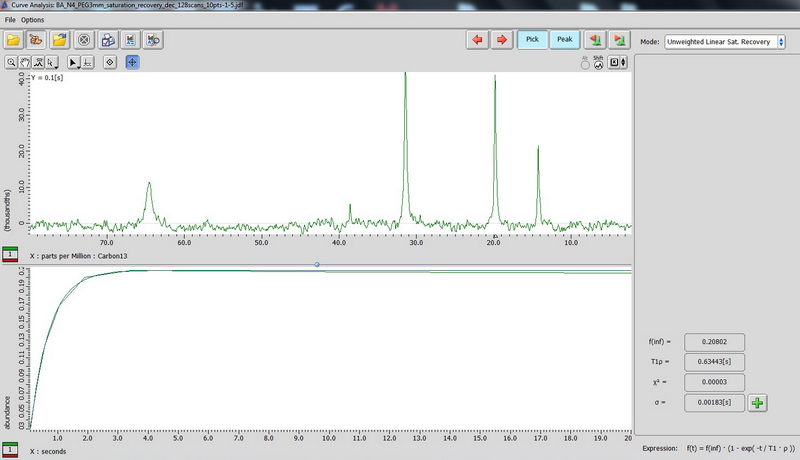
Task: Click the spectrum slice 1 button
Action: tap(10, 256)
